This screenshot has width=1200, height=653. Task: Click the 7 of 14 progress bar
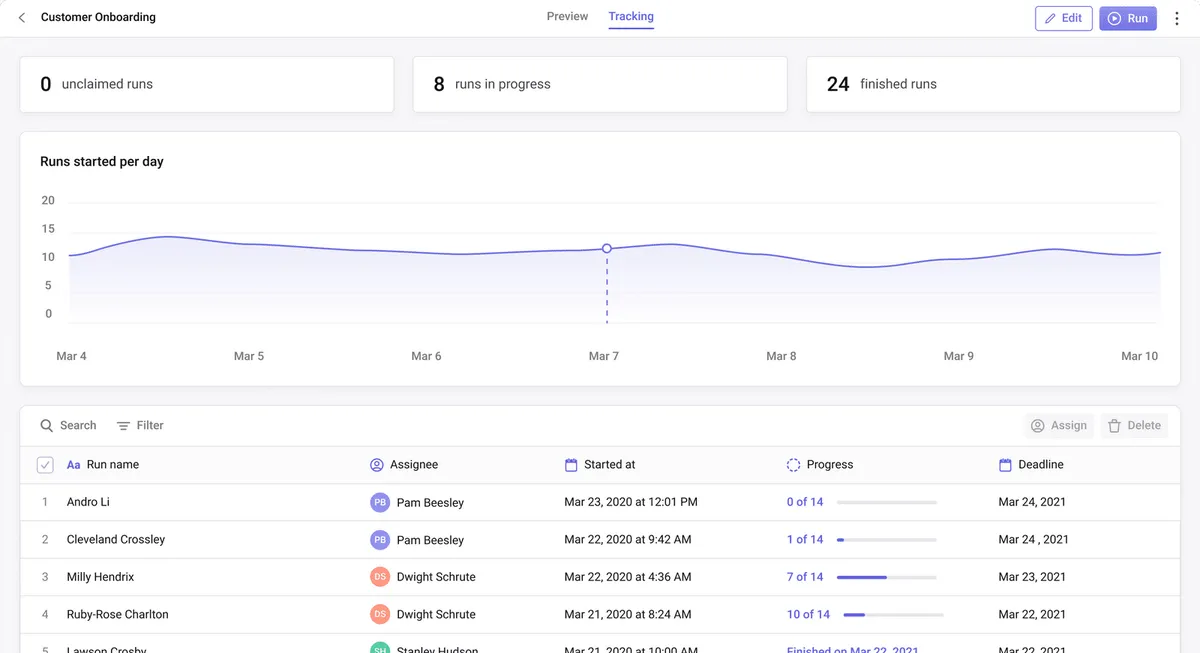pyautogui.click(x=886, y=577)
